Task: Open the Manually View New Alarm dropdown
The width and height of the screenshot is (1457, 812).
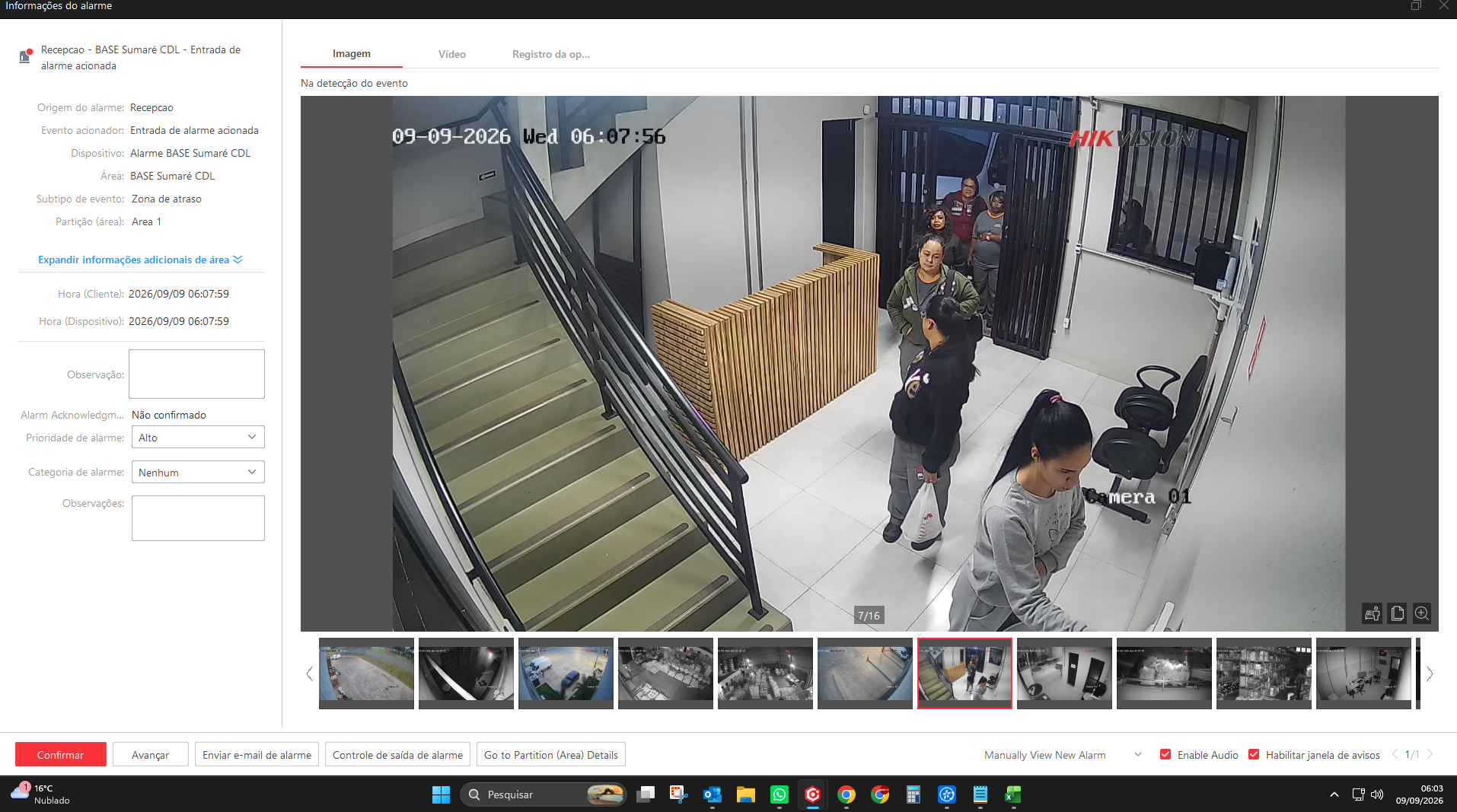Action: 1063,755
